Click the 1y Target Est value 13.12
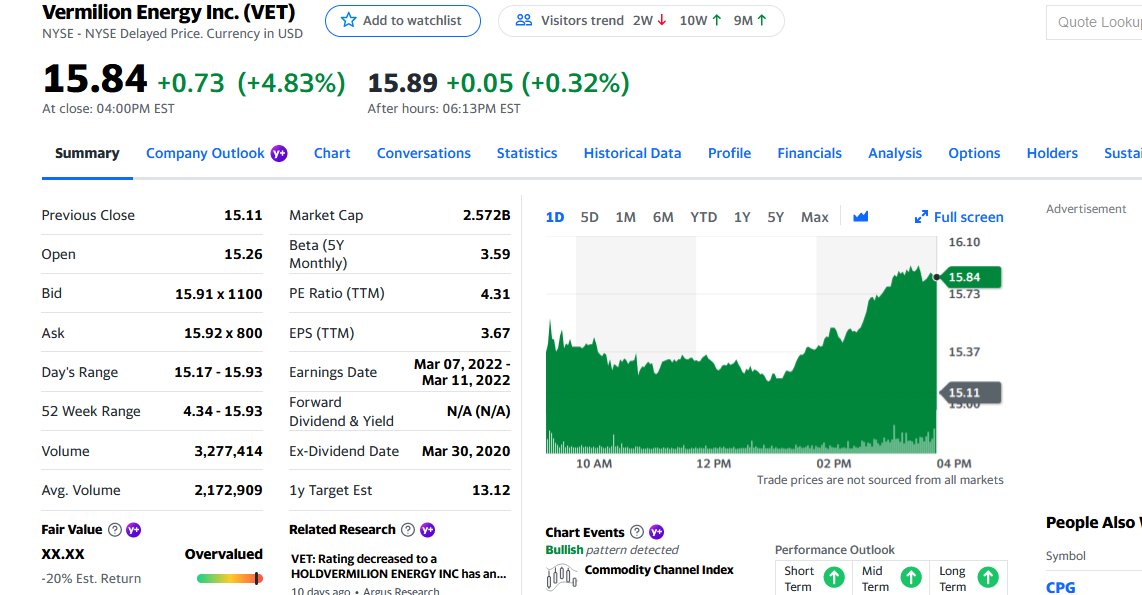The height and width of the screenshot is (595, 1142). [491, 490]
